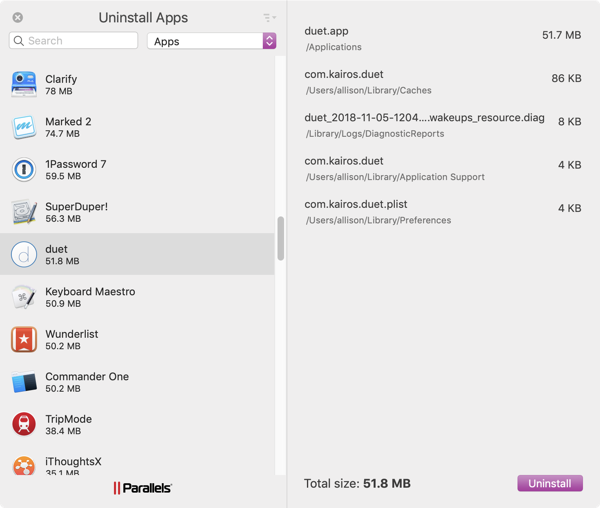Select Keyboard Maestro name in list
This screenshot has width=600, height=508.
click(x=90, y=291)
